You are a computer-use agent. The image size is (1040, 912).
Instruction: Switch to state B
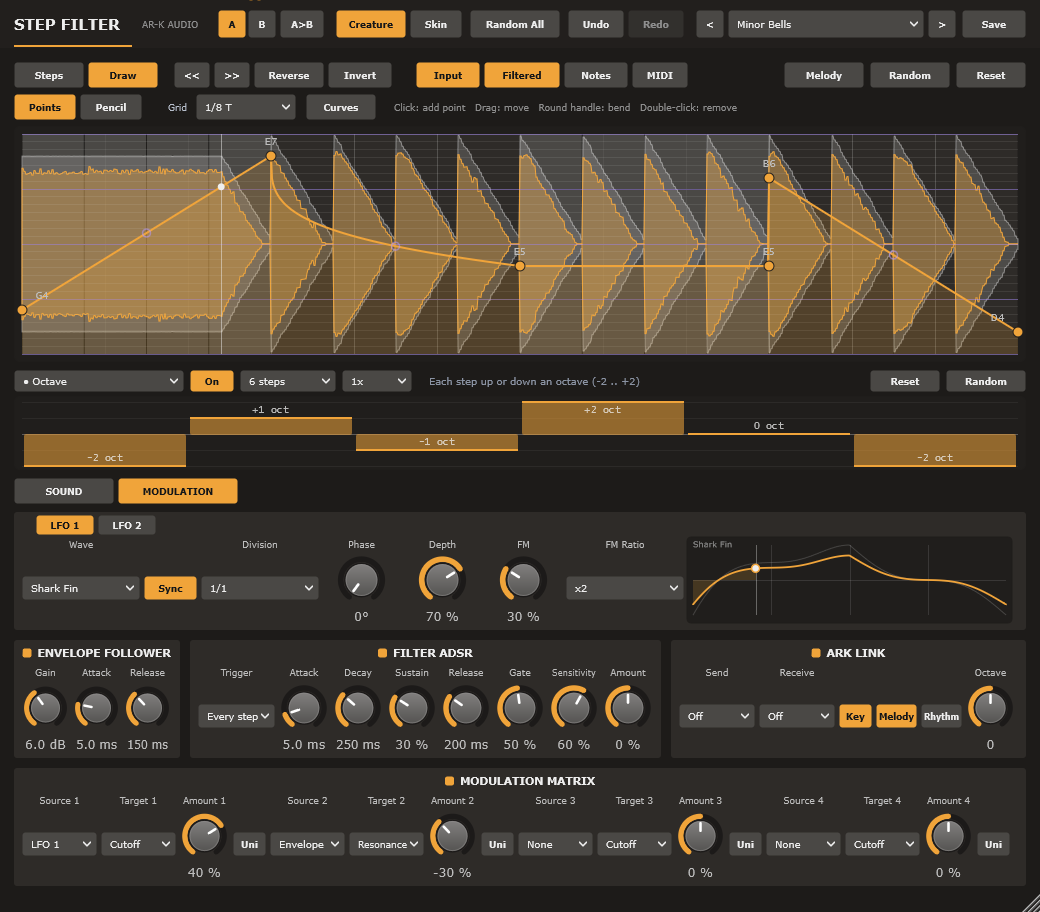click(x=262, y=25)
